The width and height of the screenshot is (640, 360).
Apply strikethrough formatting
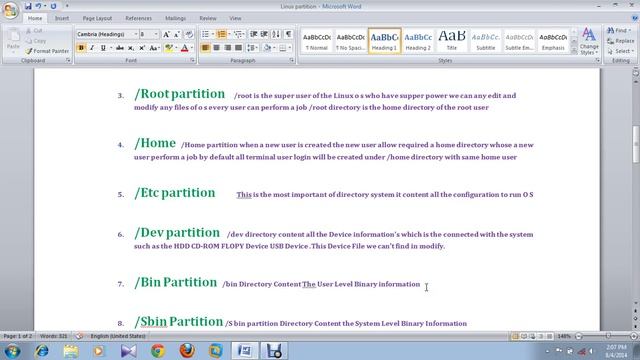coord(120,48)
